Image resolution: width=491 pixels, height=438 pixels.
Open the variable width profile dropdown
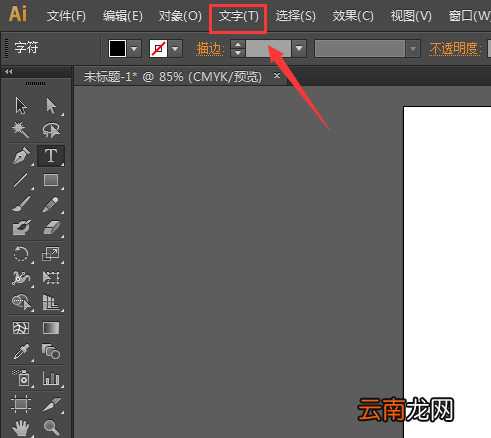point(413,49)
